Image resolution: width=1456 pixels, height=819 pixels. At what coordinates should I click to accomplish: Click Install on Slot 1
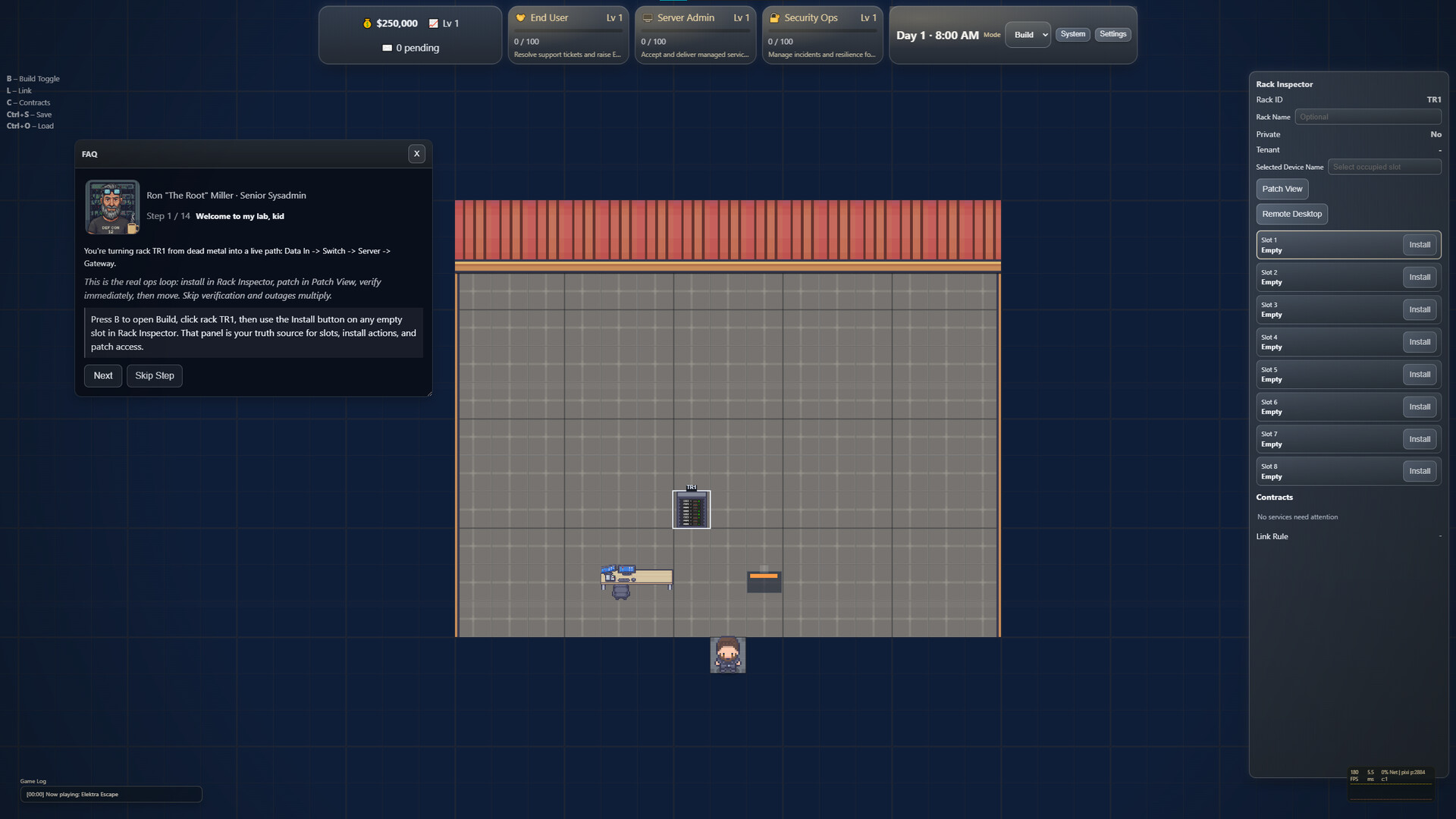pyautogui.click(x=1419, y=245)
